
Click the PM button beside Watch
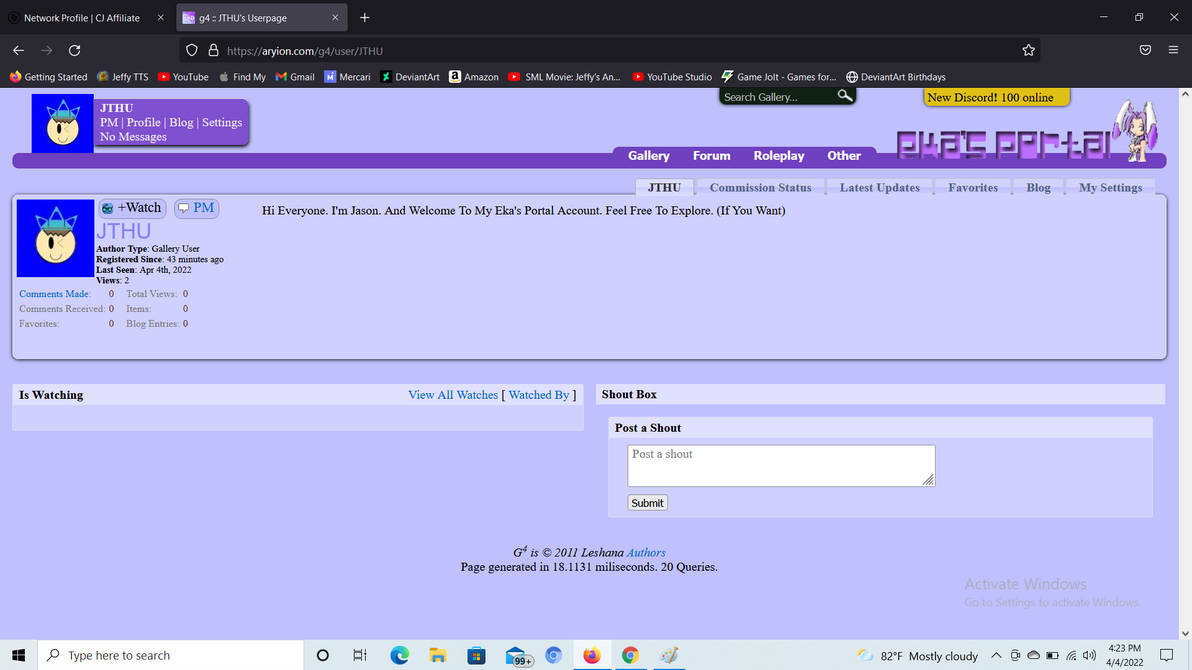(197, 208)
